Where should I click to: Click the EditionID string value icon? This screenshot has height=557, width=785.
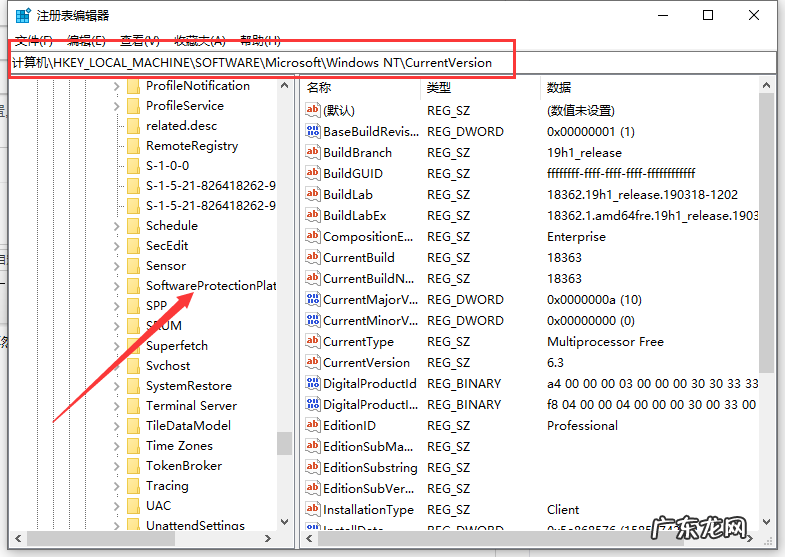313,425
